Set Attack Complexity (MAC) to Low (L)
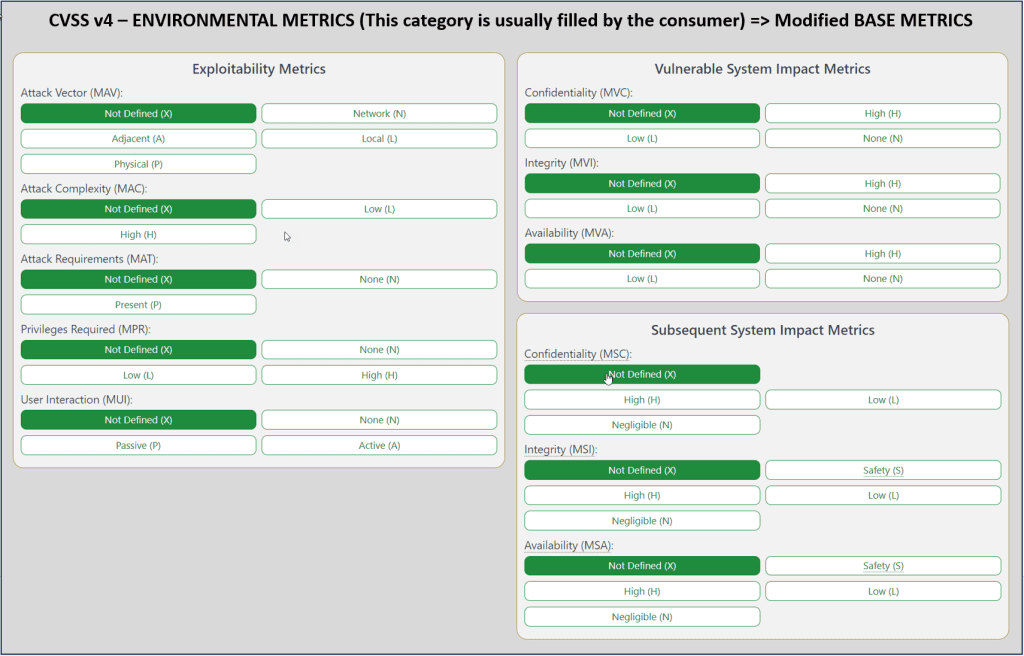This screenshot has height=656, width=1024. pos(379,209)
